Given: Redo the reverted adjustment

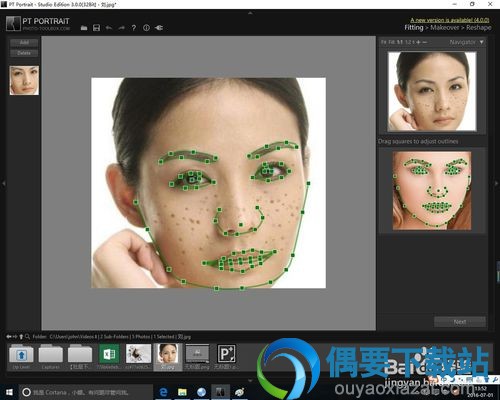Looking at the screenshot, I should coord(121,28).
